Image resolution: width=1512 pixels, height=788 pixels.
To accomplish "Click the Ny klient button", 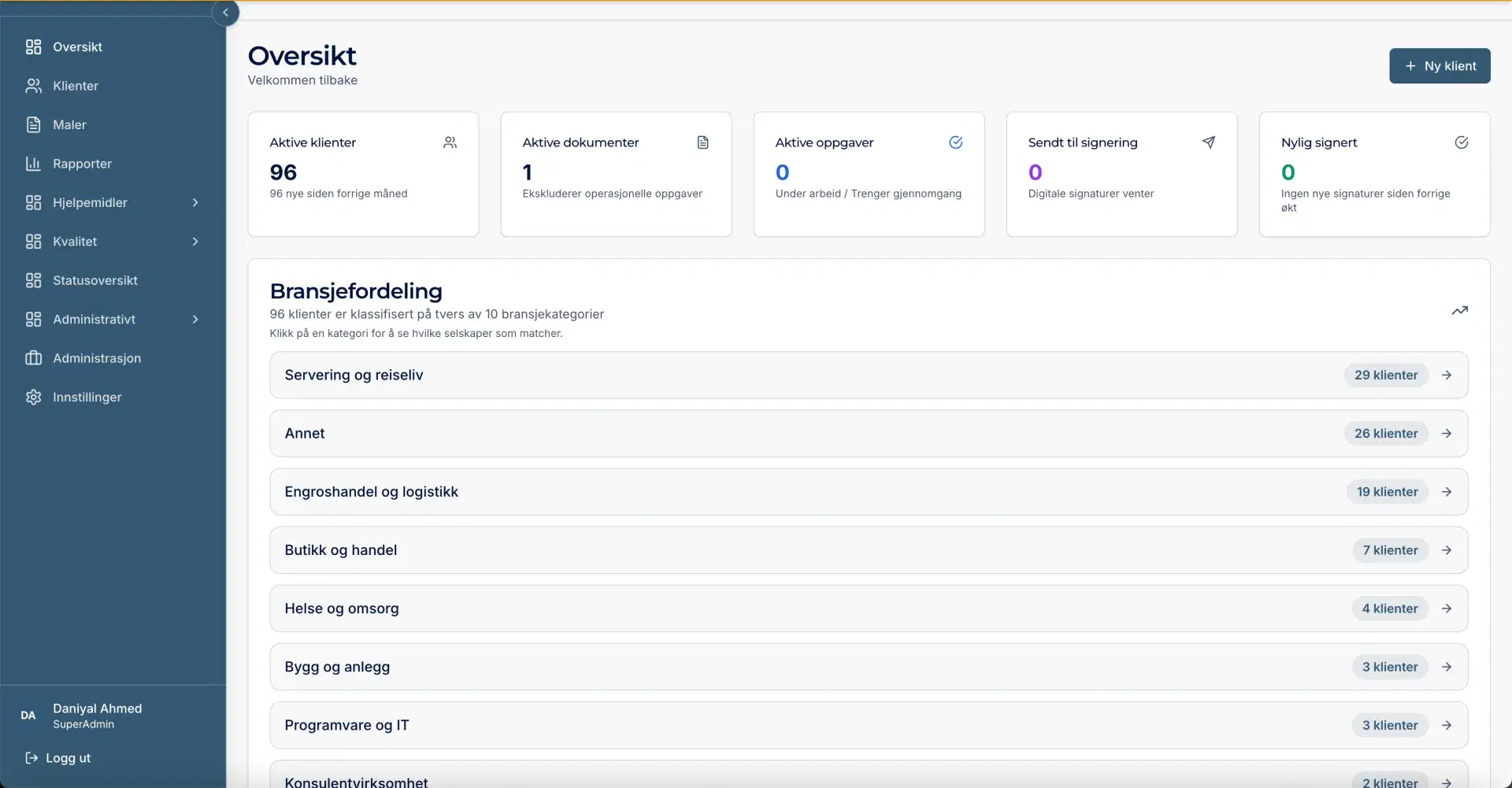I will point(1440,66).
